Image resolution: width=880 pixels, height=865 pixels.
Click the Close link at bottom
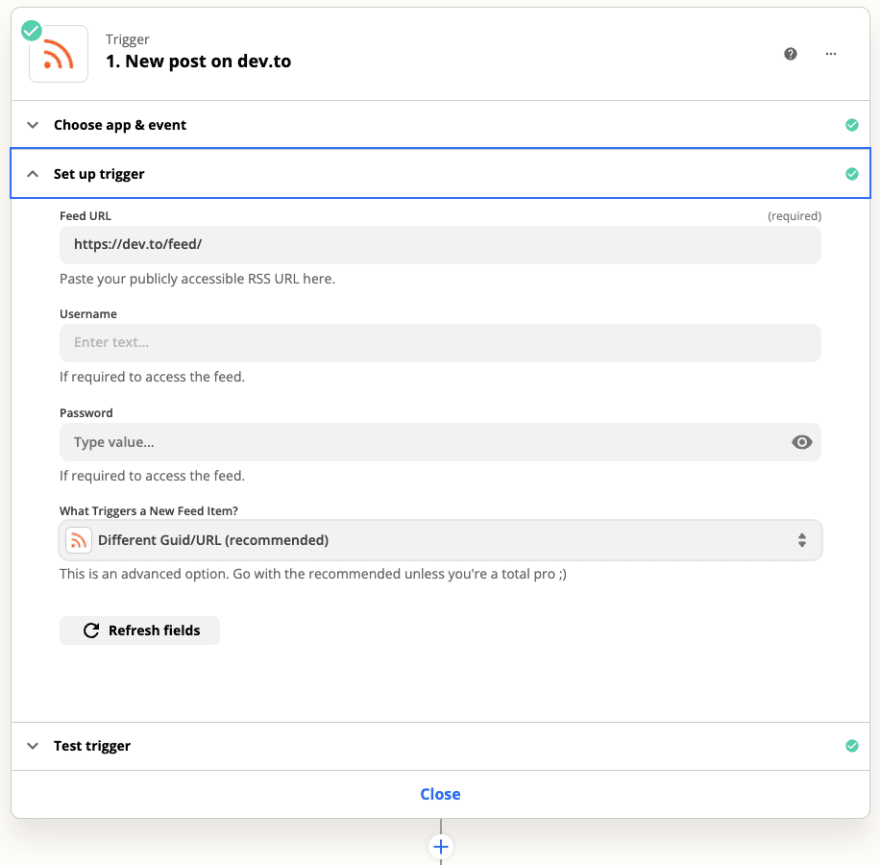pos(440,794)
